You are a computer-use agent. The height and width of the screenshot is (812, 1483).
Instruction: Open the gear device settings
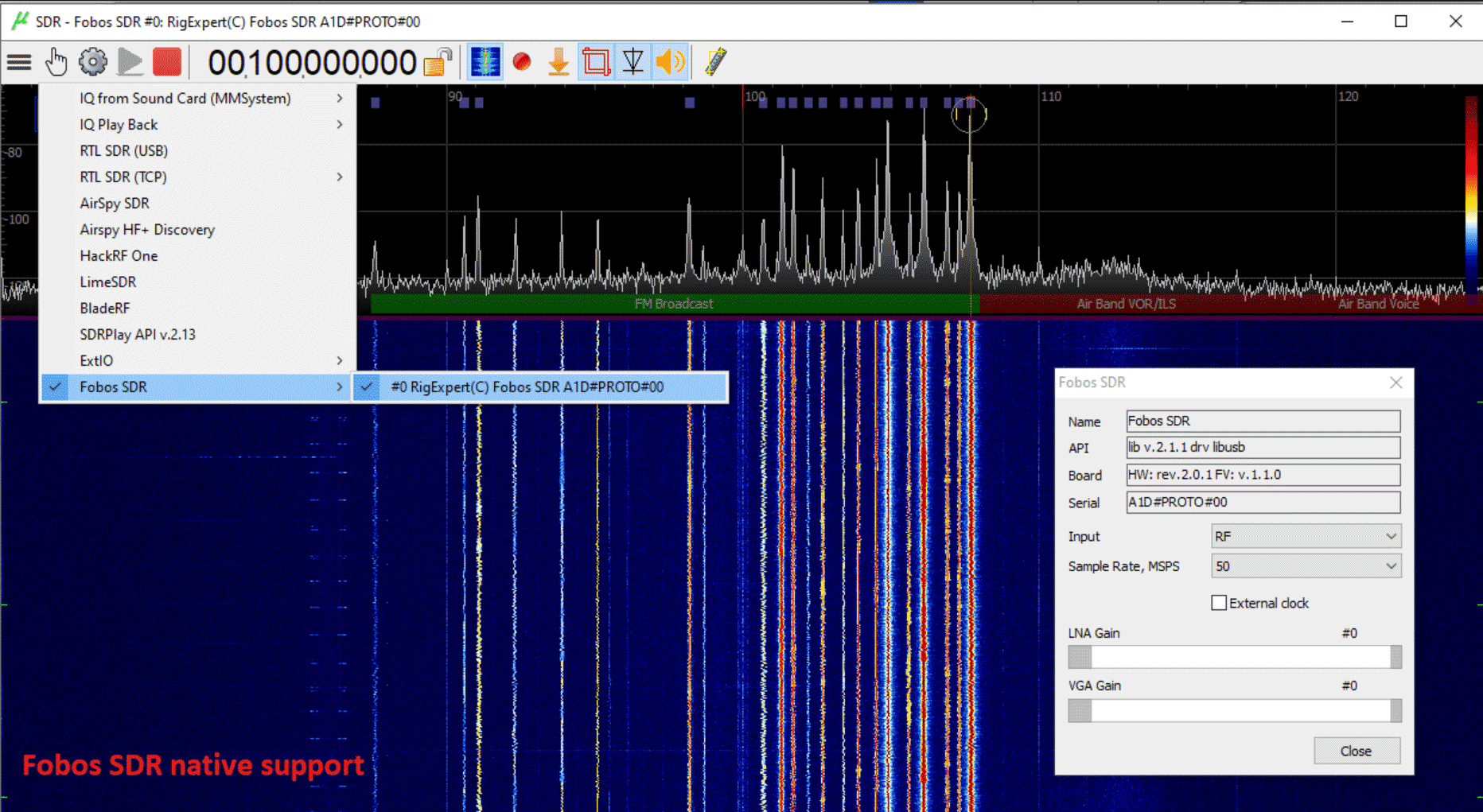pos(93,62)
